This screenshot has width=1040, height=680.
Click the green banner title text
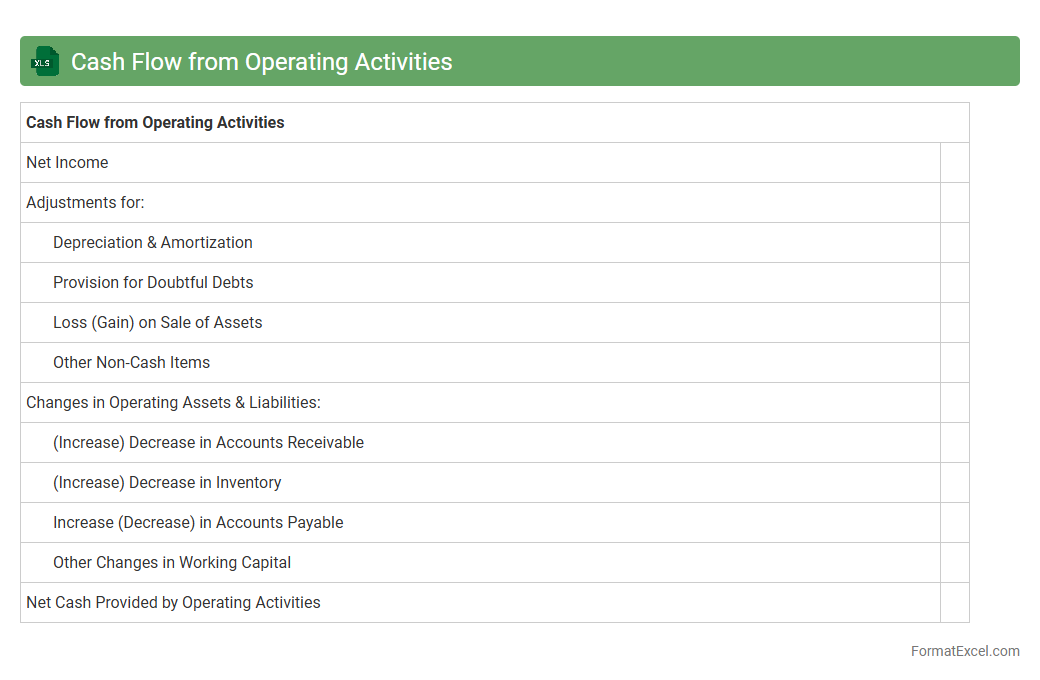(261, 62)
